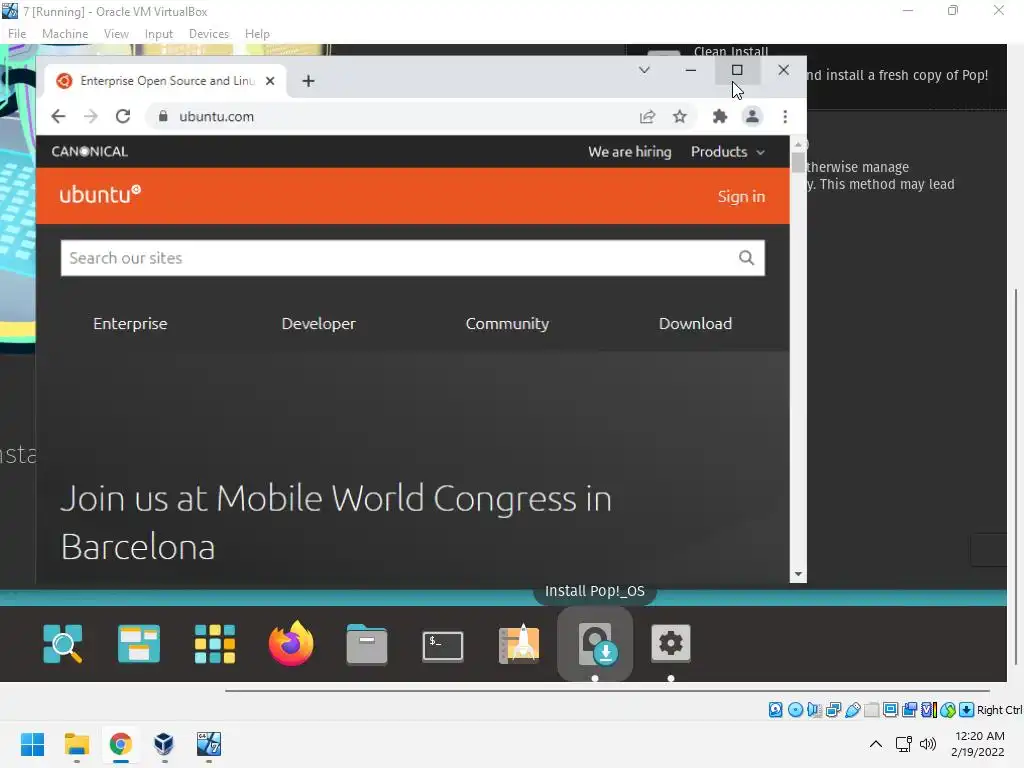The image size is (1024, 768).
Task: Click the VirtualBox hard disk status icon
Action: tap(775, 710)
